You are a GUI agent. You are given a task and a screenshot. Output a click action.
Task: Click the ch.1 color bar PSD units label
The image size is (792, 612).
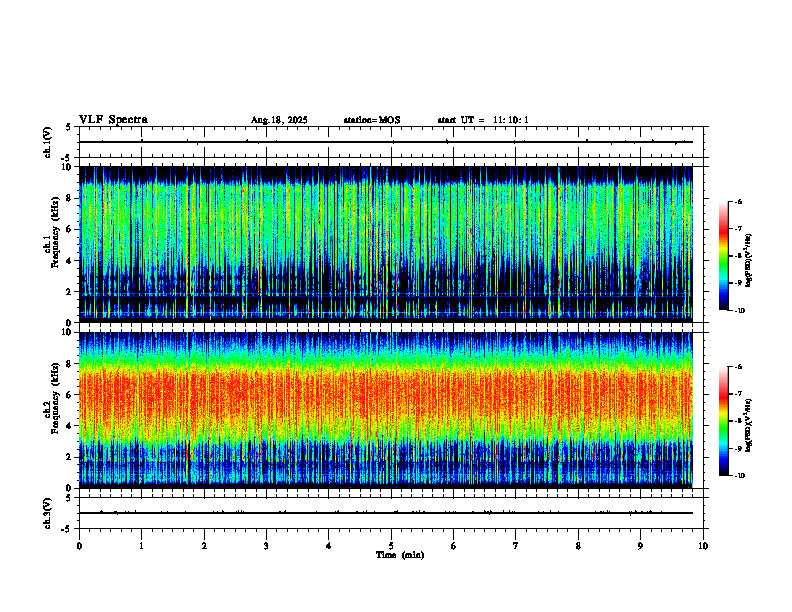click(749, 261)
